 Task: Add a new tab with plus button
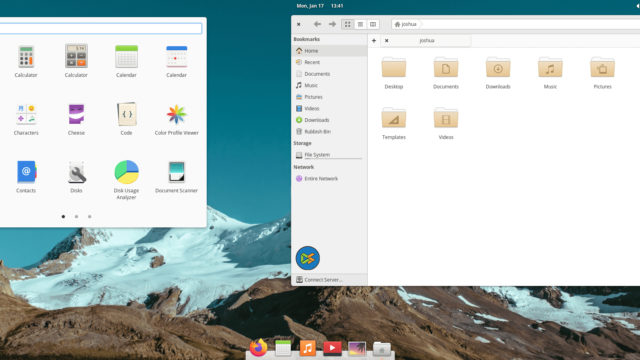pyautogui.click(x=374, y=40)
